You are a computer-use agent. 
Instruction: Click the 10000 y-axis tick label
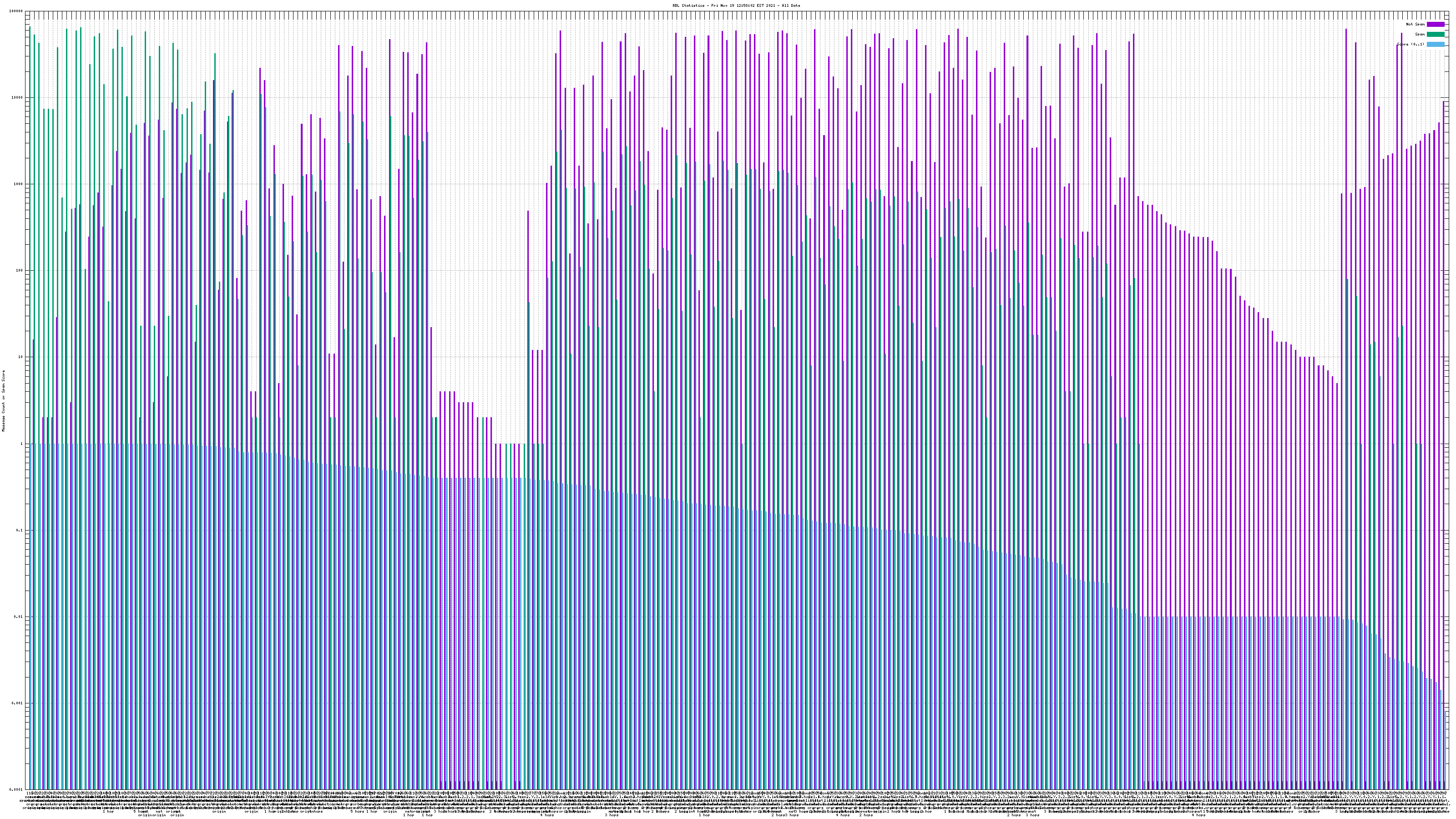click(17, 97)
